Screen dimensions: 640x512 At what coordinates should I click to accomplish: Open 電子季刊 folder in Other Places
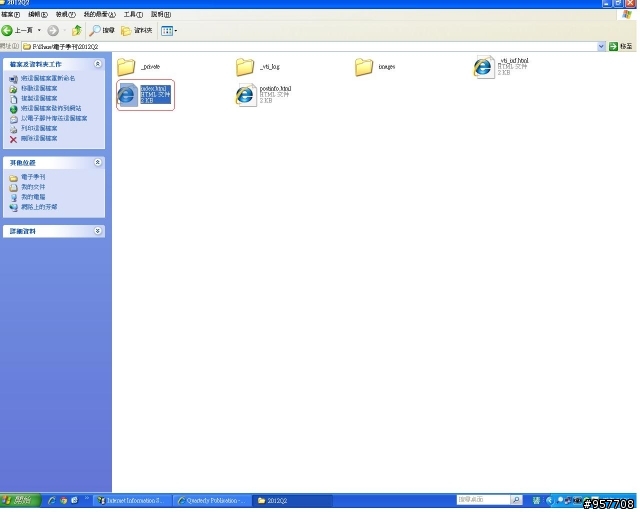point(33,177)
